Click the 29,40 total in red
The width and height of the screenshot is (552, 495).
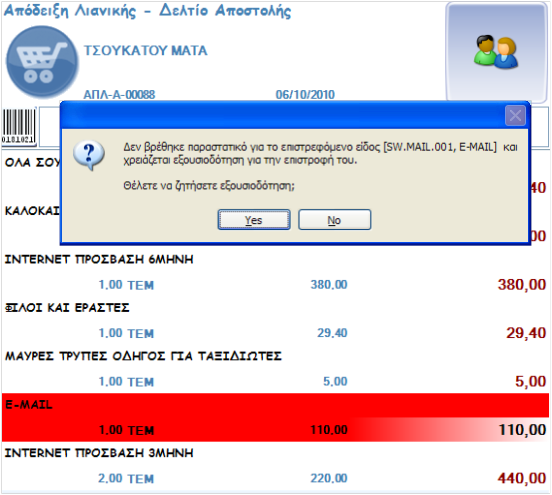coord(526,333)
